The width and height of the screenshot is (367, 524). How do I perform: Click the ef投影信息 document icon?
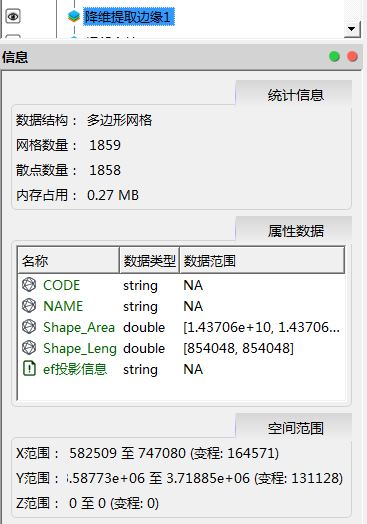[x=29, y=369]
